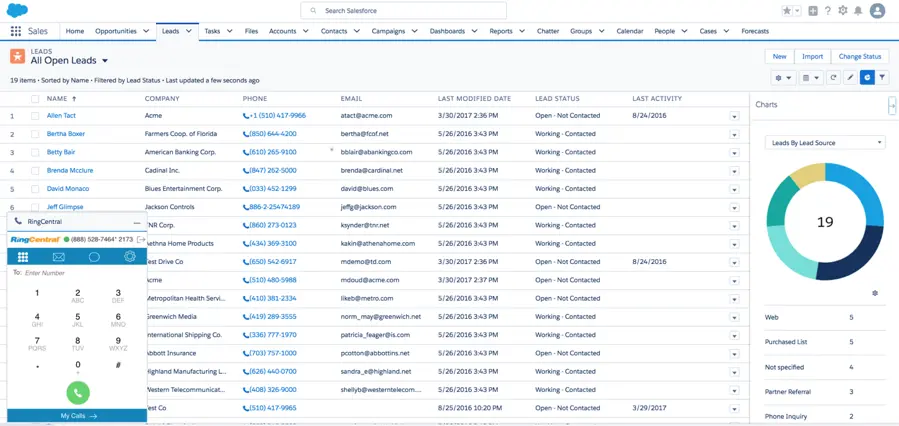Screen dimensions: 899x426
Task: Click the filter funnel icon
Action: (x=883, y=77)
